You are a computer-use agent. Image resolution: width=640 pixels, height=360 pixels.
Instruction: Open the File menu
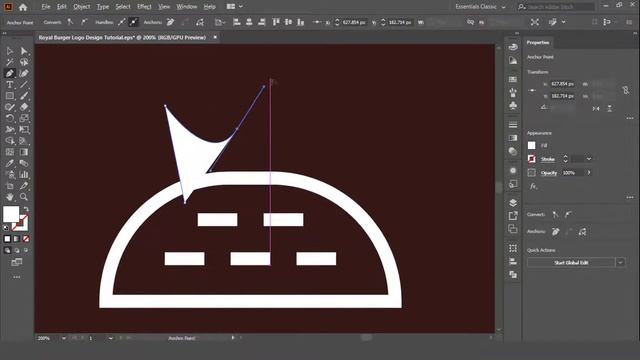click(x=46, y=7)
